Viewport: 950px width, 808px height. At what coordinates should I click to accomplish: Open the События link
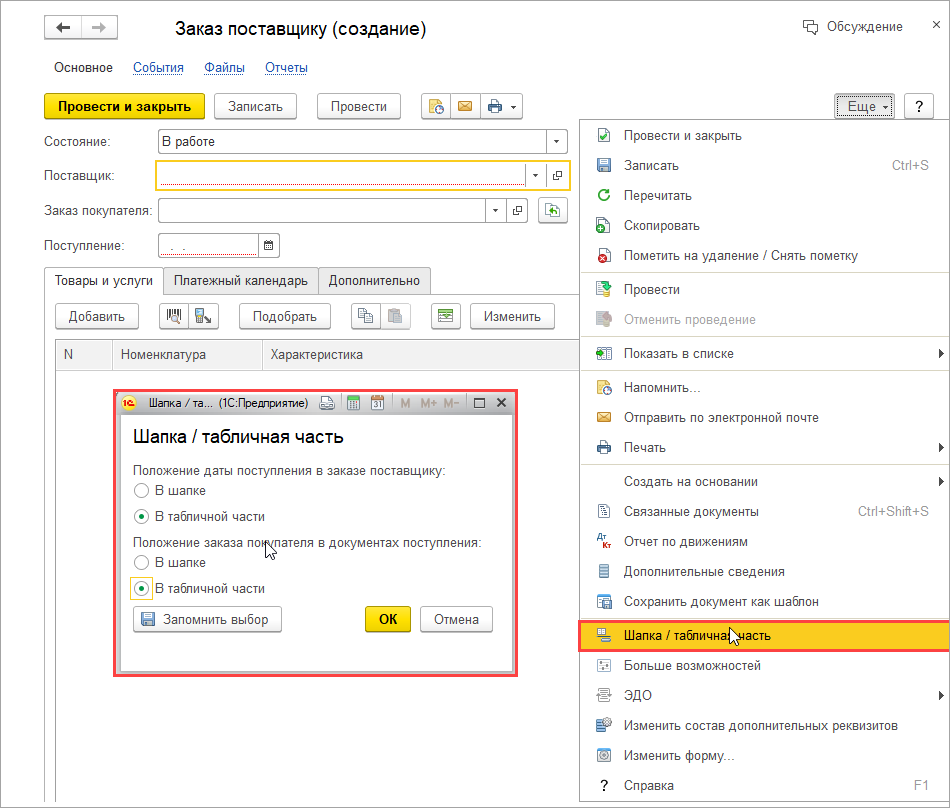click(158, 67)
